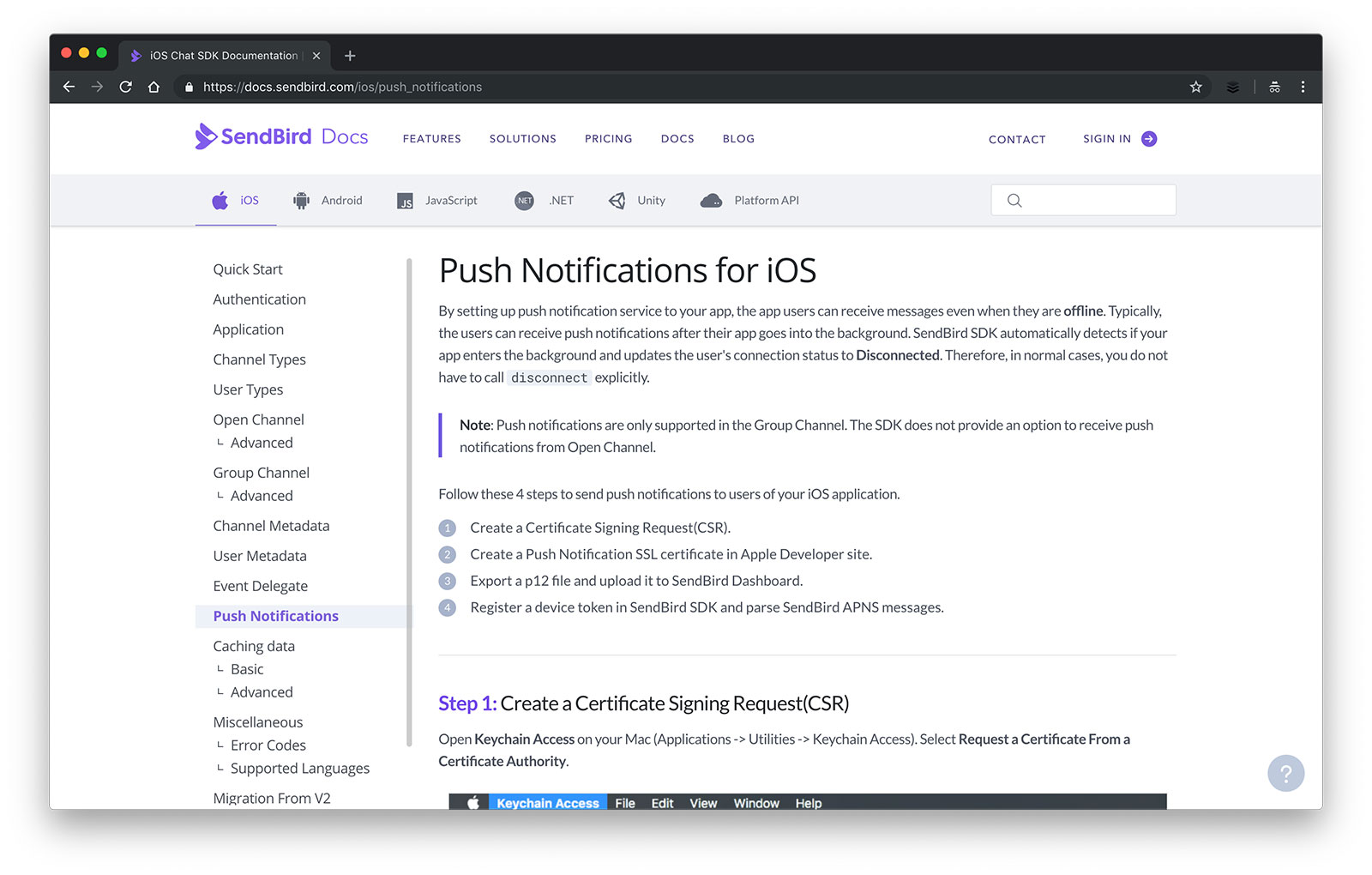Open the help question-mark bubble
Screen dimensions: 1372x875
[1285, 773]
